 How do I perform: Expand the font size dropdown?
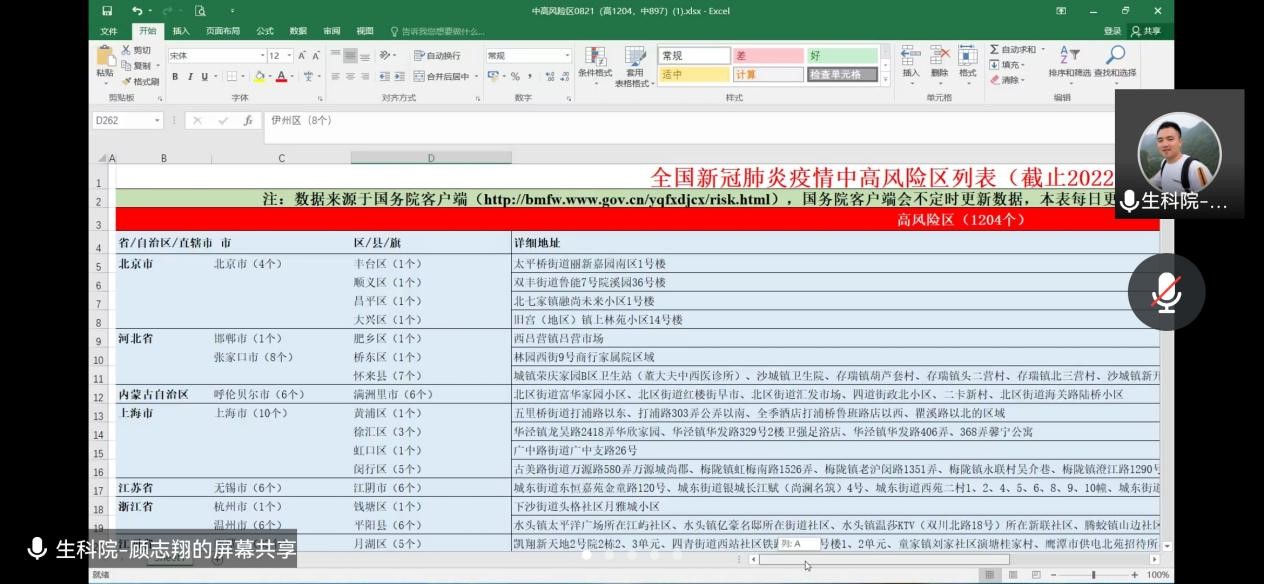(x=289, y=56)
